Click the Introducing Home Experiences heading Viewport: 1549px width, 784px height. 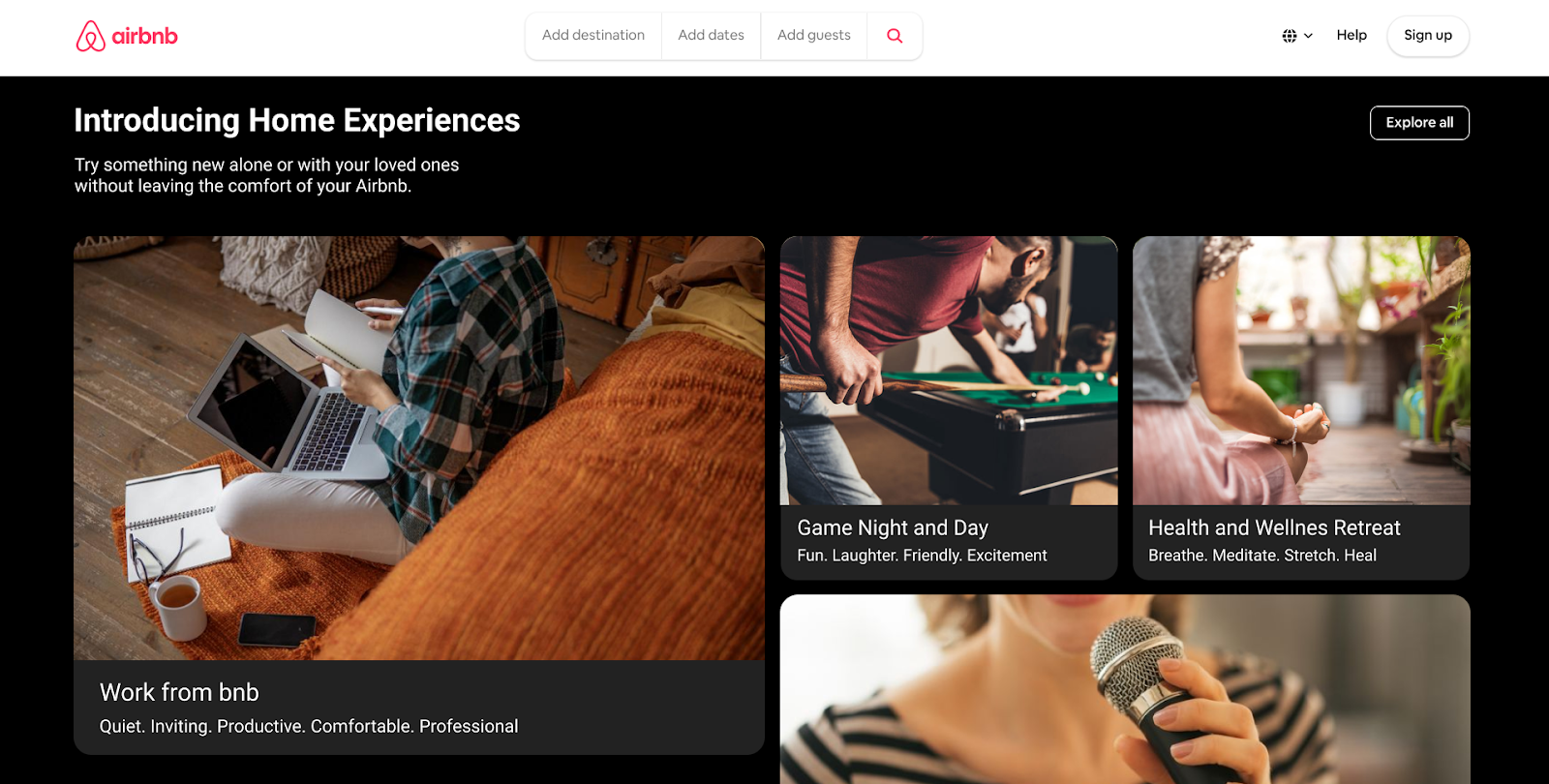297,121
